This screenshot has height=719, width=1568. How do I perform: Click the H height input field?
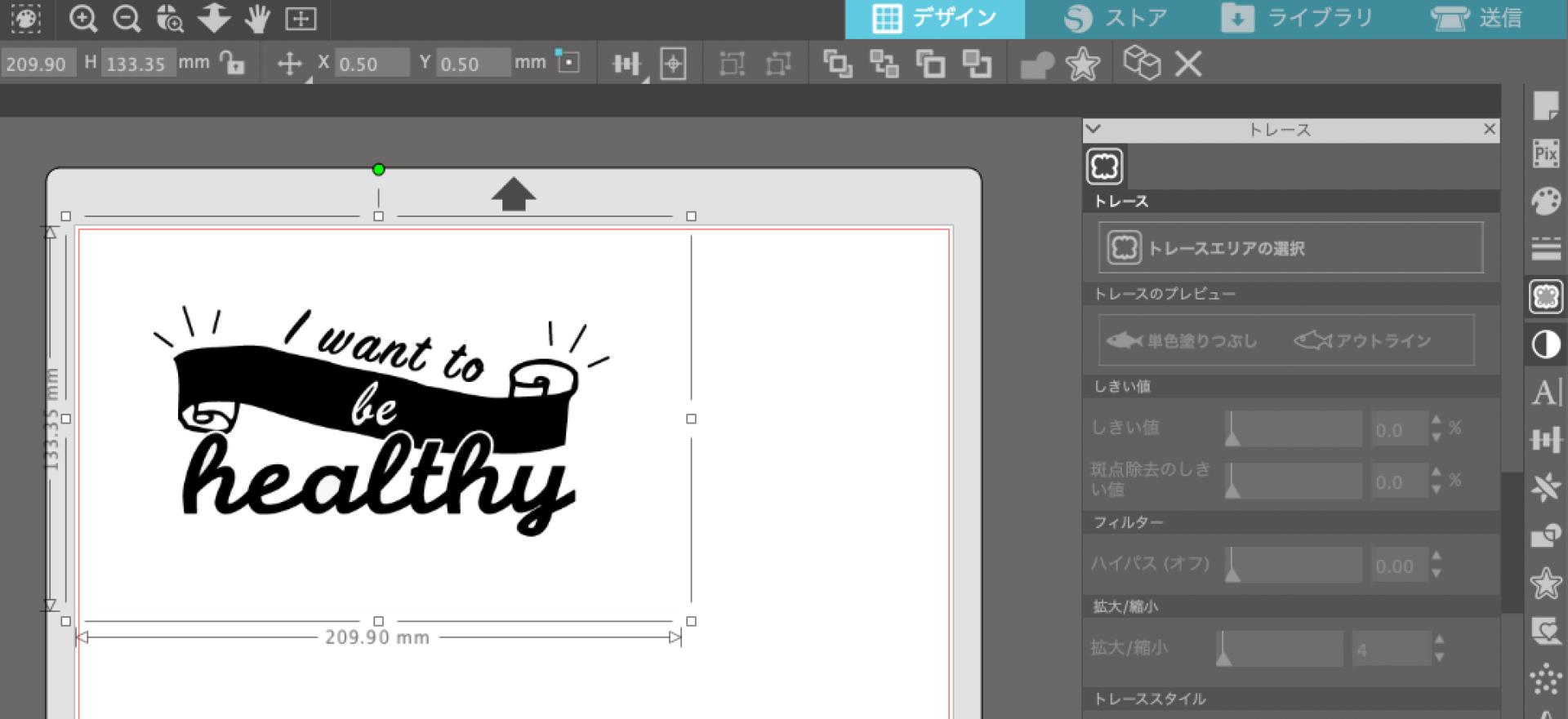(x=136, y=64)
